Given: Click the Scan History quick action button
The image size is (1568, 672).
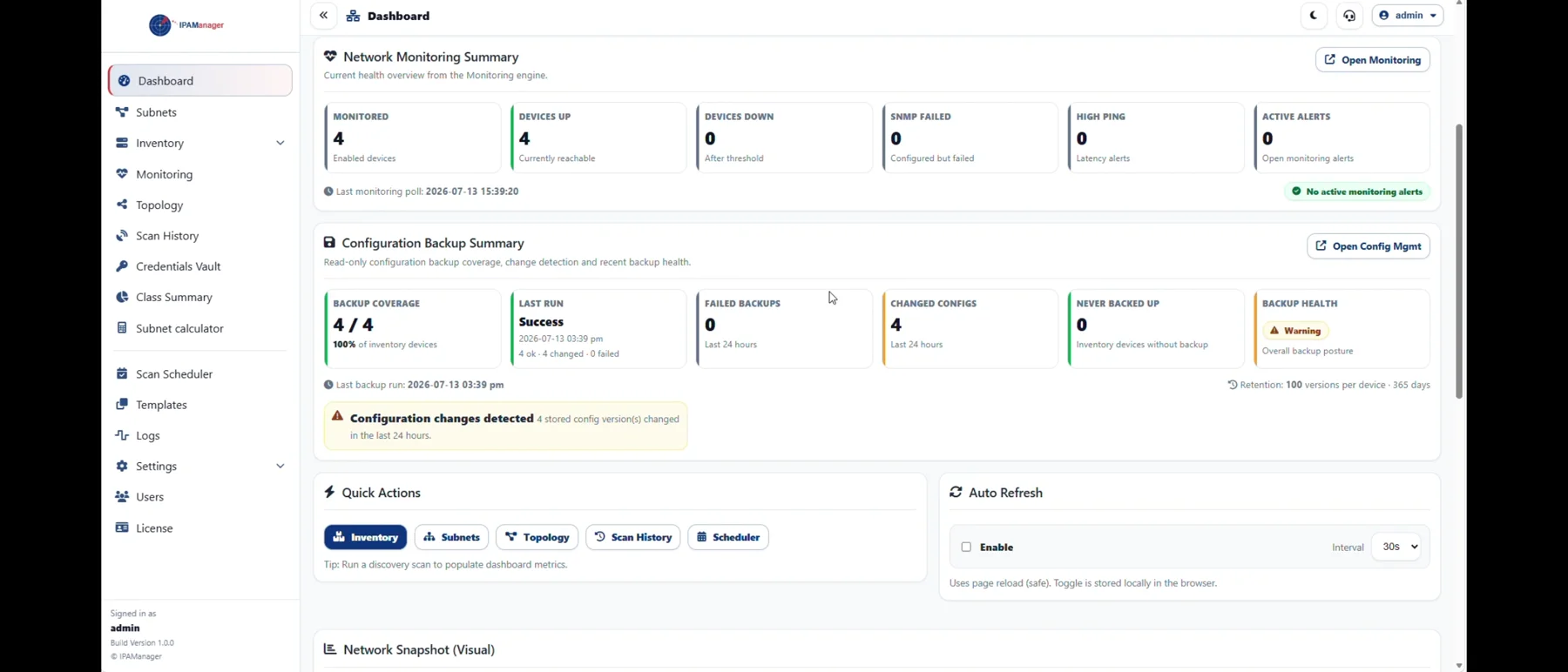Looking at the screenshot, I should 633,537.
